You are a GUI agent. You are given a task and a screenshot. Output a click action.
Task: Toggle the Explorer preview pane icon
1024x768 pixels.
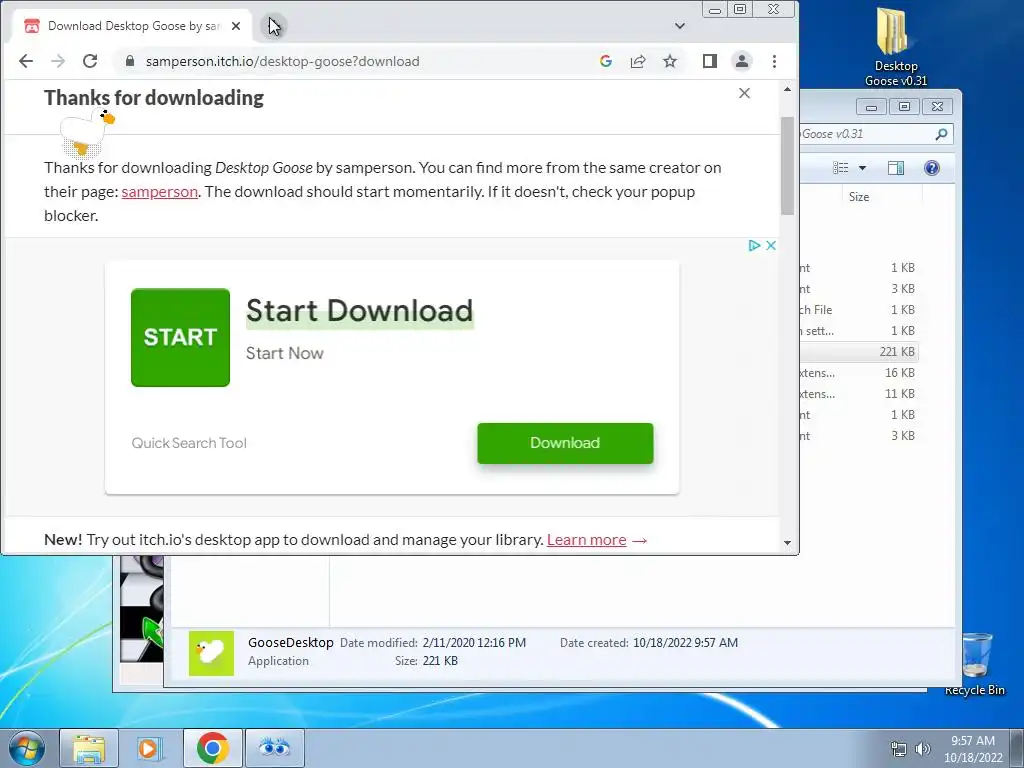tap(896, 168)
